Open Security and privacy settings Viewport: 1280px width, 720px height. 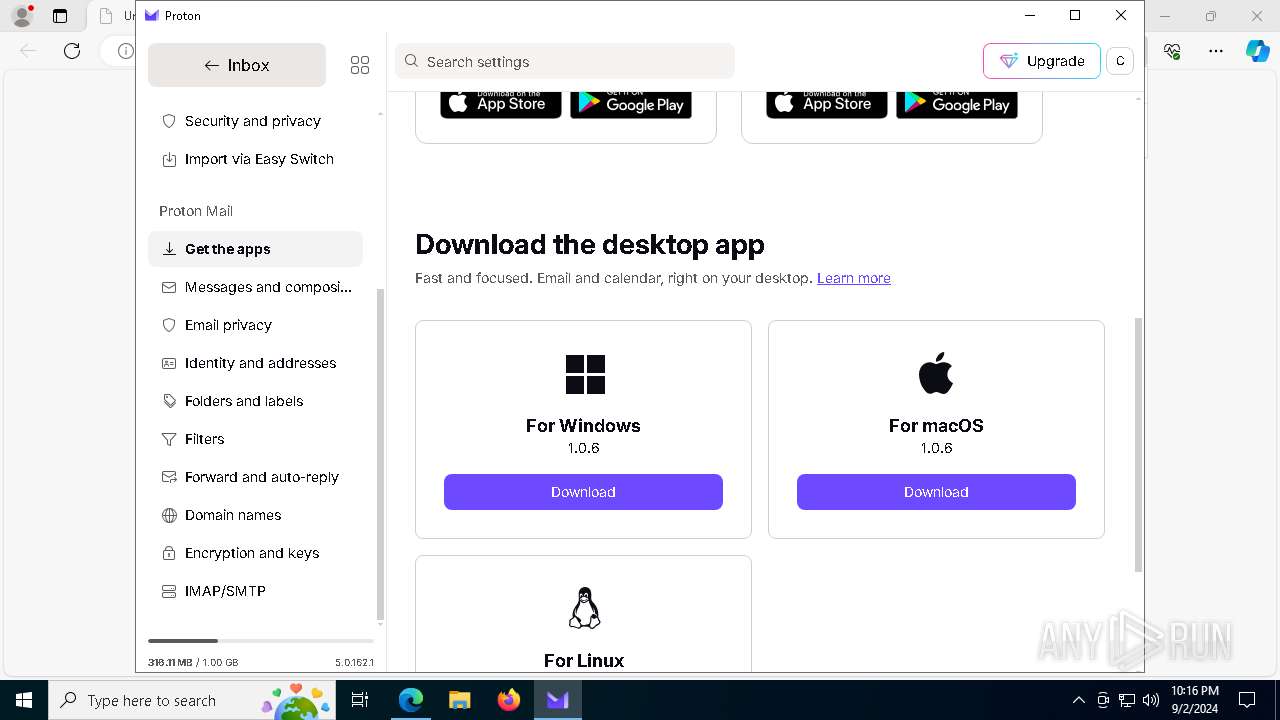click(255, 121)
